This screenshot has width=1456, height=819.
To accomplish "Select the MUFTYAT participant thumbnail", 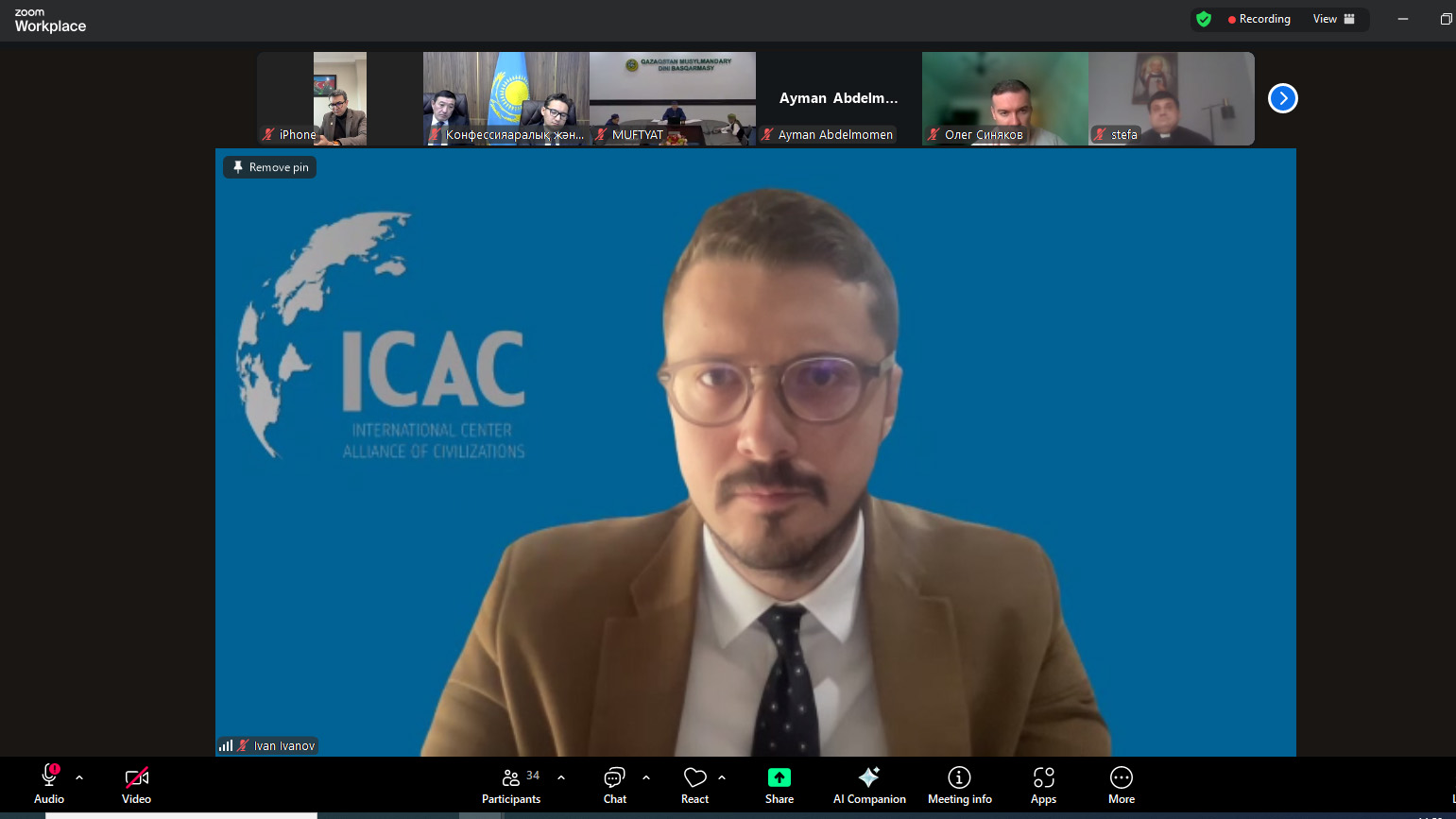I will pyautogui.click(x=672, y=98).
